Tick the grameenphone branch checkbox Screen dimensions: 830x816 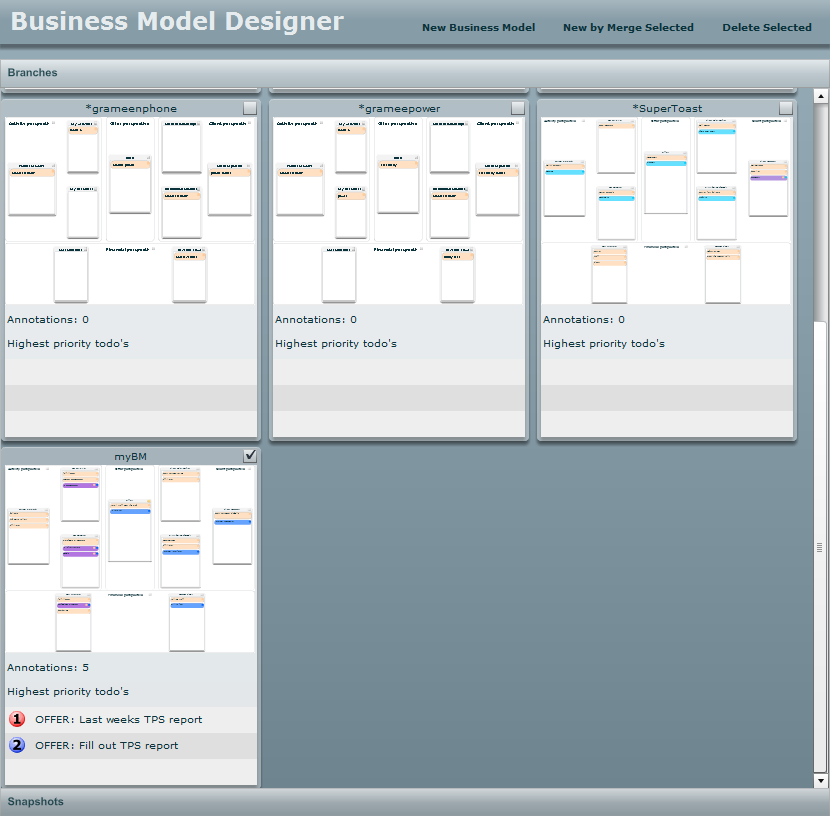coord(250,108)
